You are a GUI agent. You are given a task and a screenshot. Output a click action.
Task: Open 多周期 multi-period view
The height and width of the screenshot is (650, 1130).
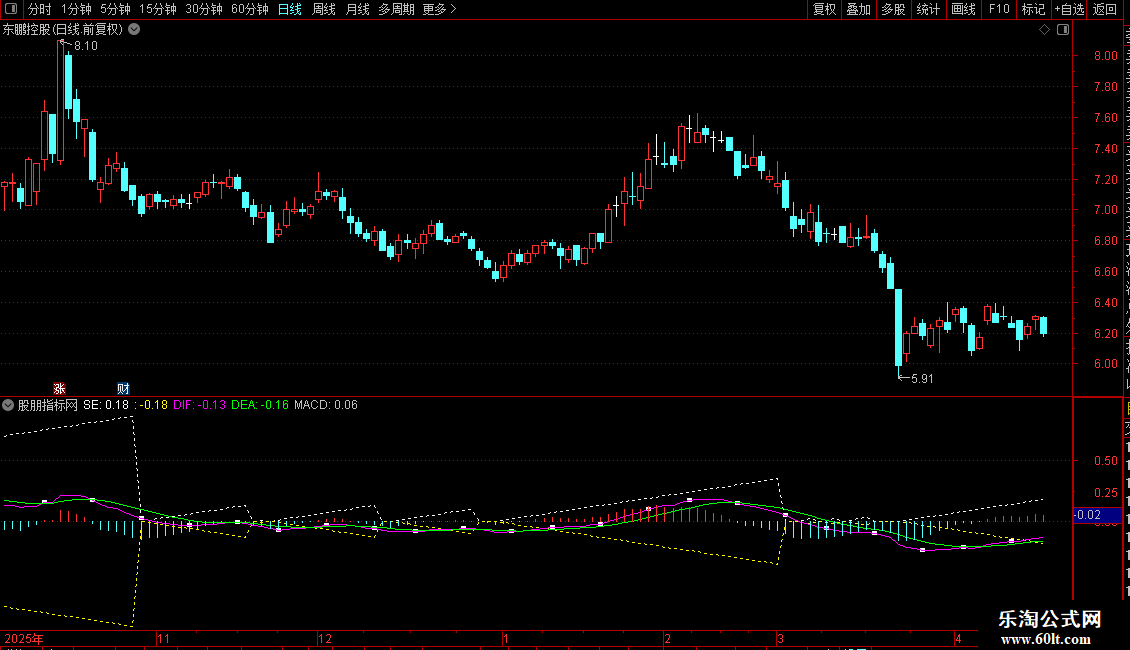click(x=396, y=9)
